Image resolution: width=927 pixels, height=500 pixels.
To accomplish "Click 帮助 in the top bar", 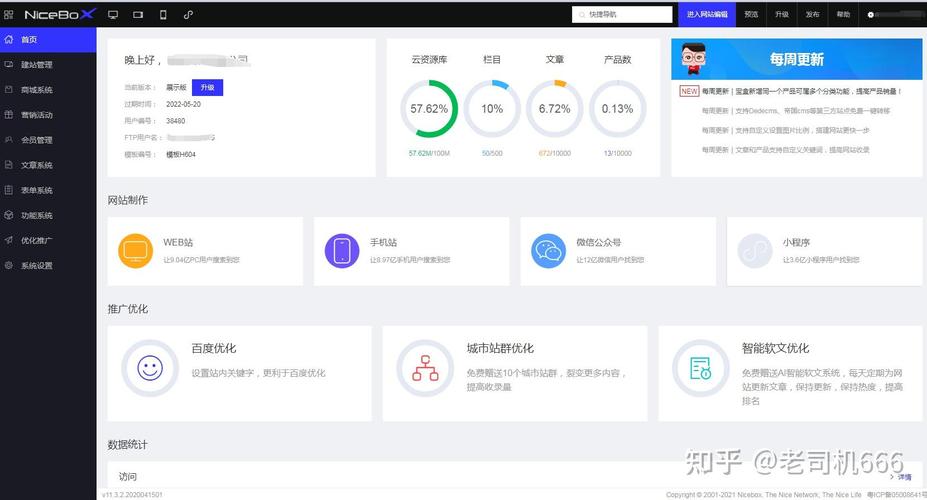I will click(x=843, y=15).
